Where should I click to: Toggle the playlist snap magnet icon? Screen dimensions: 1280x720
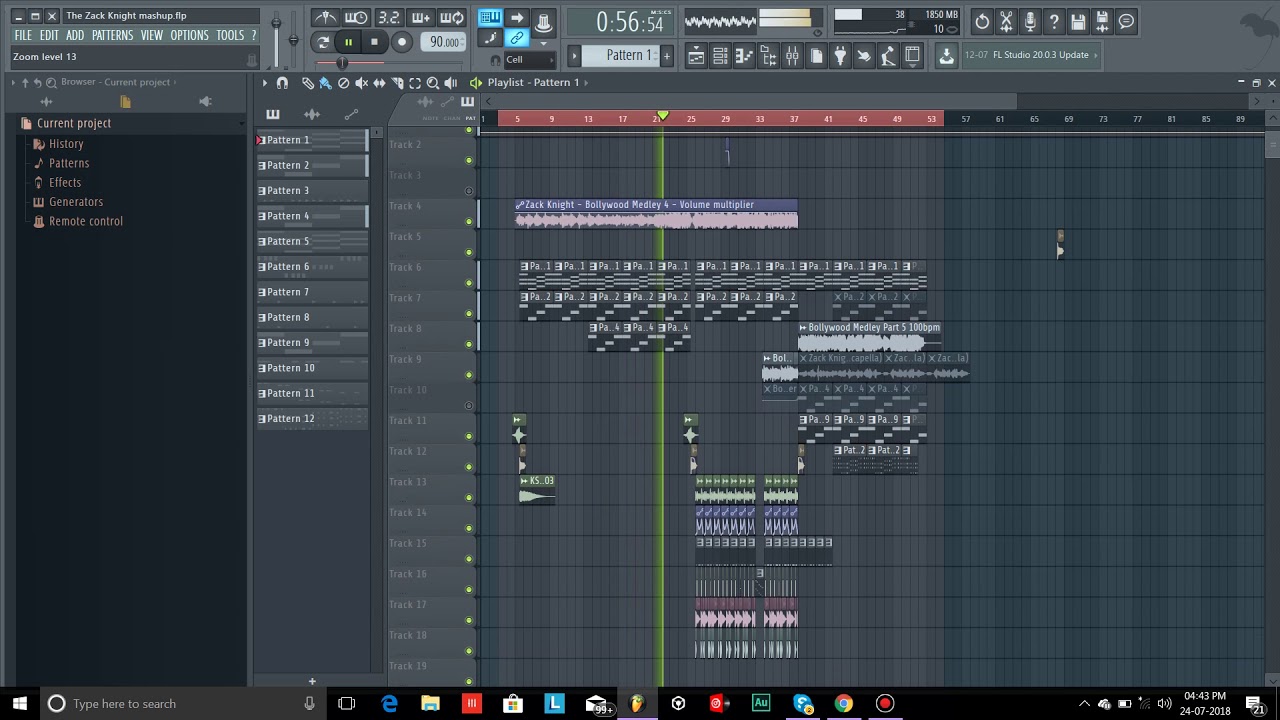point(282,83)
